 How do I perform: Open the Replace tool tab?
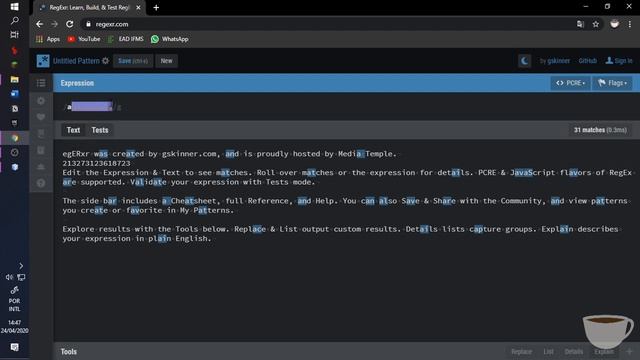pyautogui.click(x=522, y=352)
